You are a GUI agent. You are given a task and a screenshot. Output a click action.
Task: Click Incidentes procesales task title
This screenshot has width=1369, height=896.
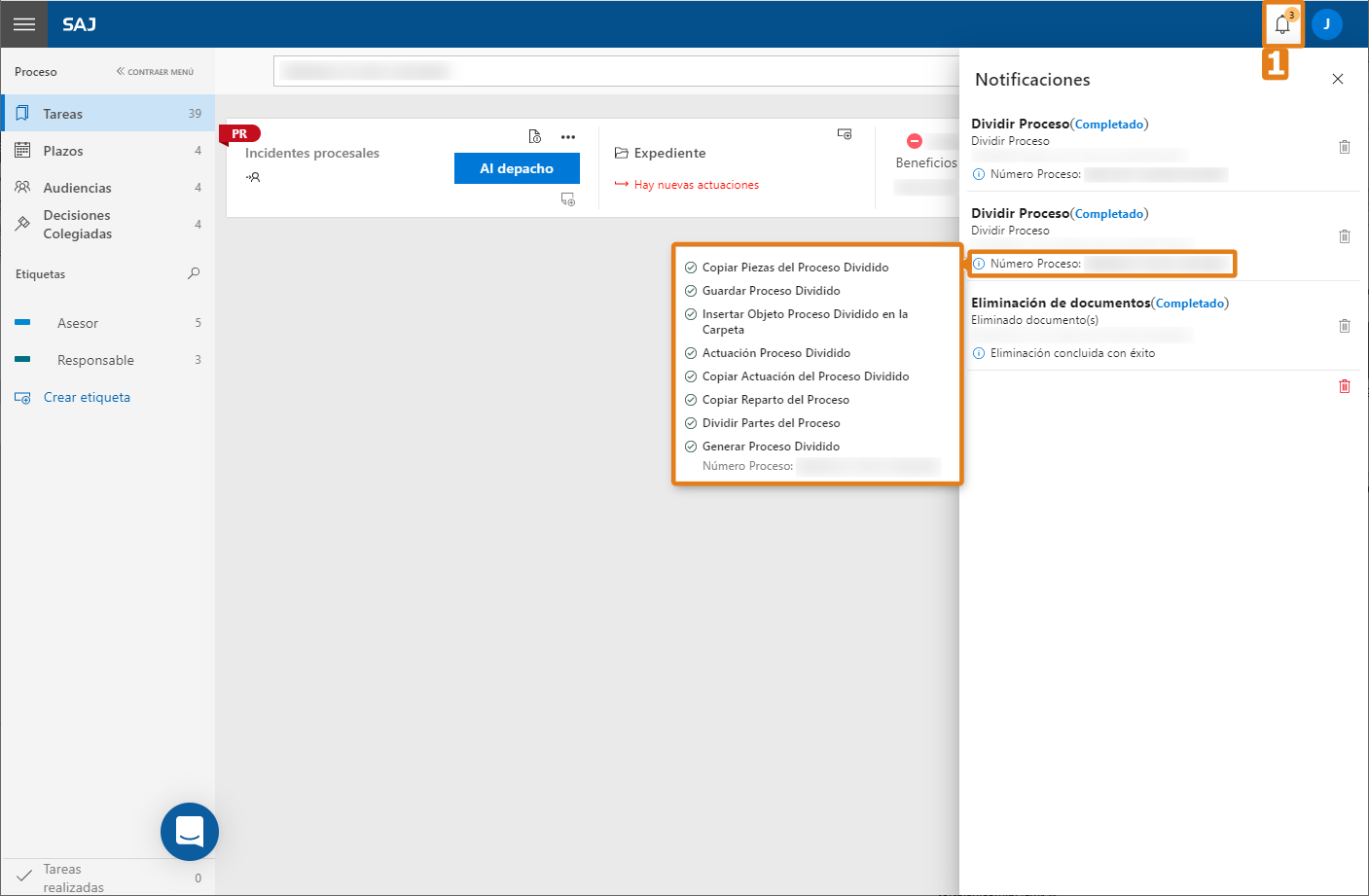click(x=312, y=153)
